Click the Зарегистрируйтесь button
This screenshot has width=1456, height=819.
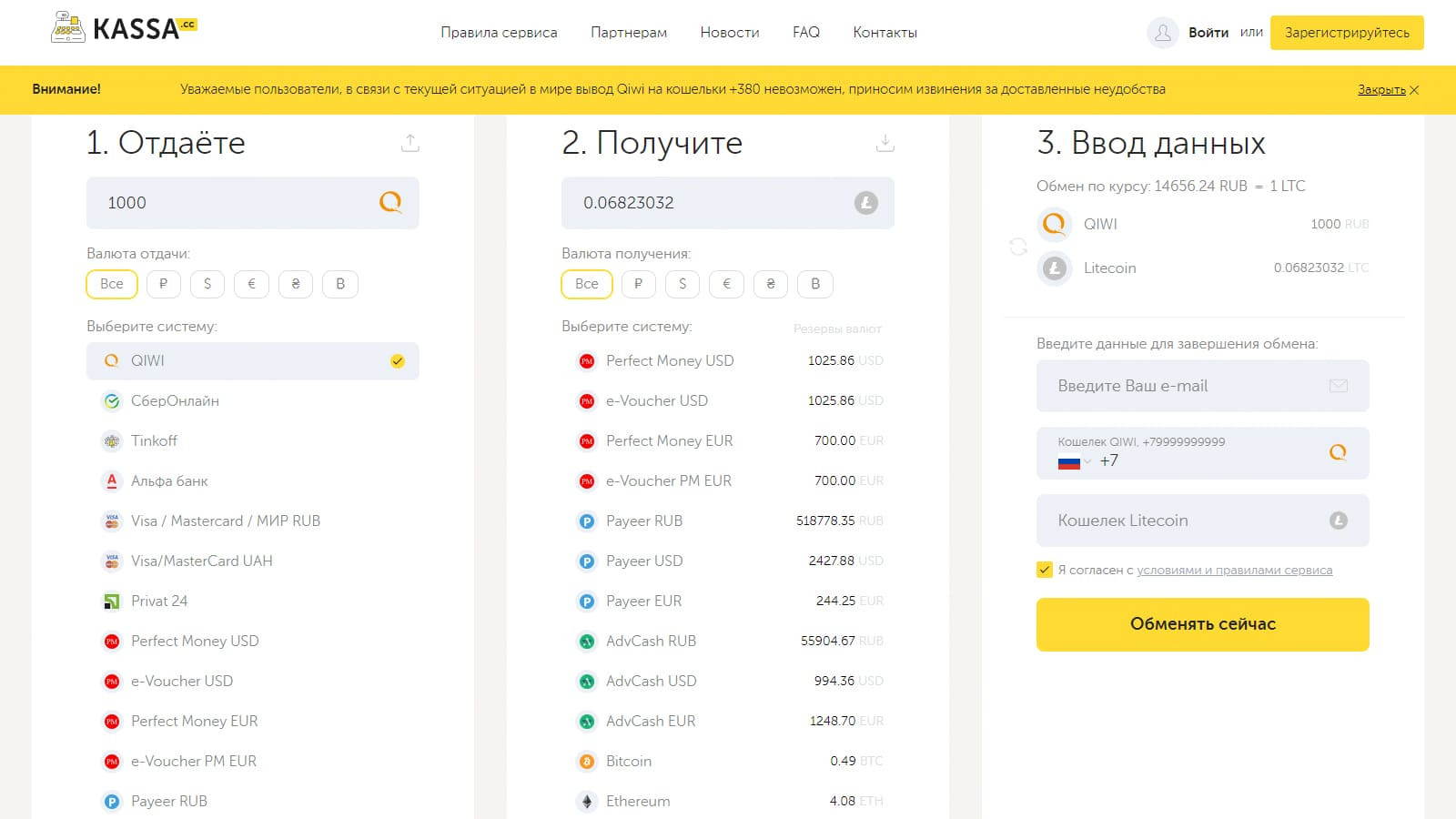1347,33
